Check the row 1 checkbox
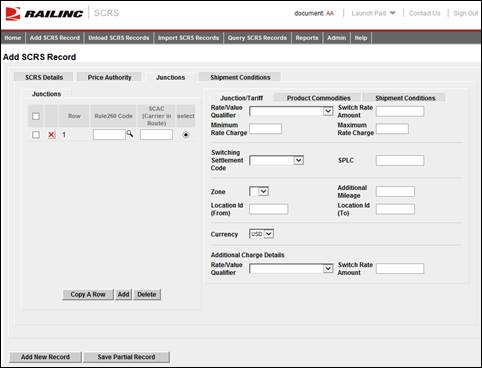 [36, 135]
